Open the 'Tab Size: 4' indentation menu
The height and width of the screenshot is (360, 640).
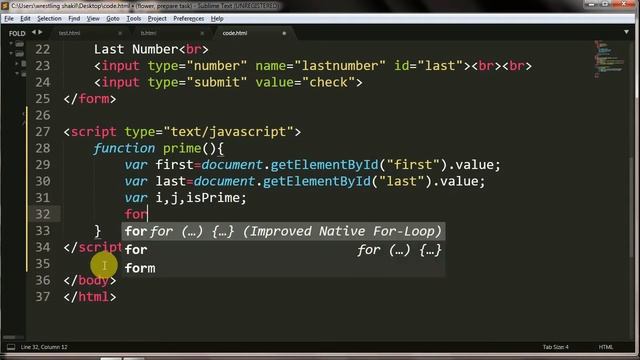tap(555, 347)
